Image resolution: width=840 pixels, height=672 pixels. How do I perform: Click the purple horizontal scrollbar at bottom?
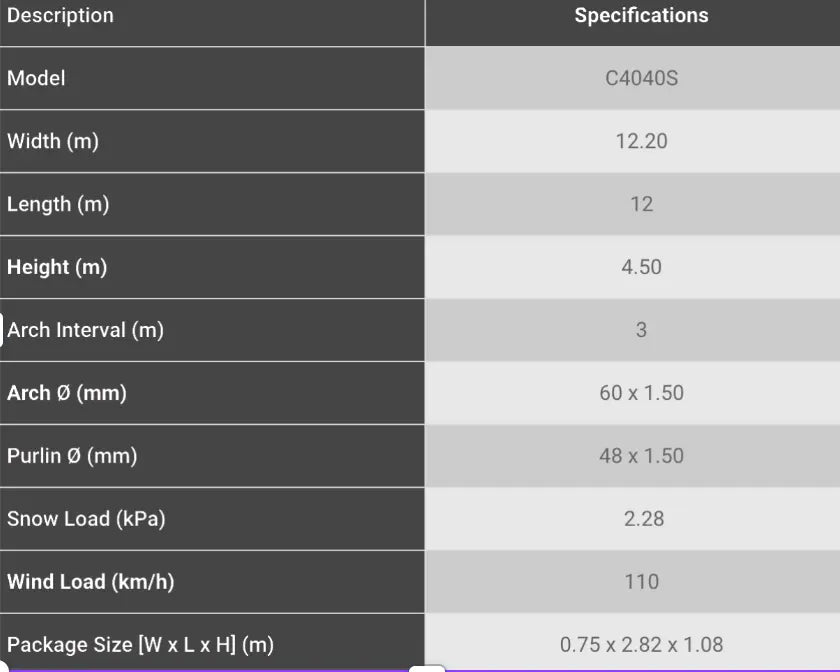420,670
